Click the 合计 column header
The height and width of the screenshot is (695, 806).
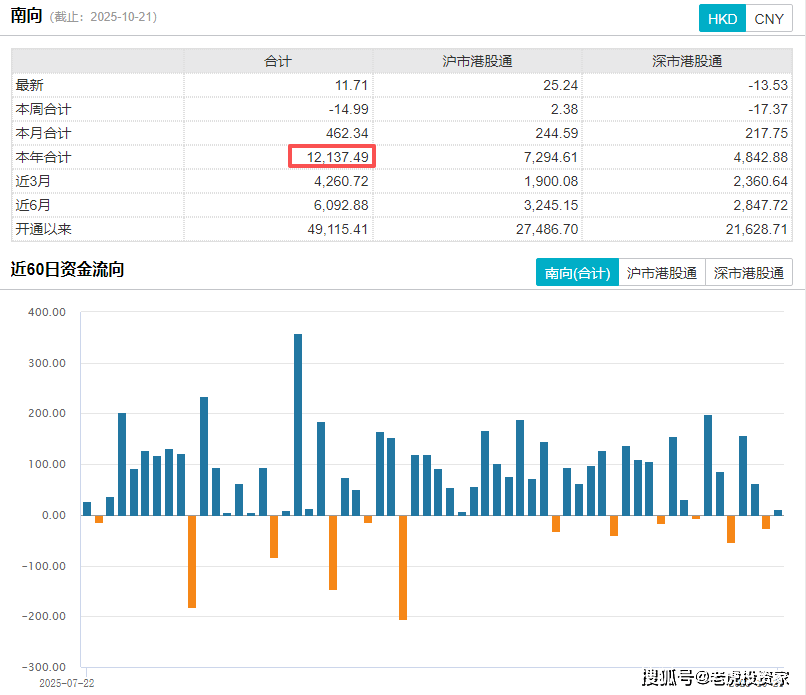click(x=278, y=61)
